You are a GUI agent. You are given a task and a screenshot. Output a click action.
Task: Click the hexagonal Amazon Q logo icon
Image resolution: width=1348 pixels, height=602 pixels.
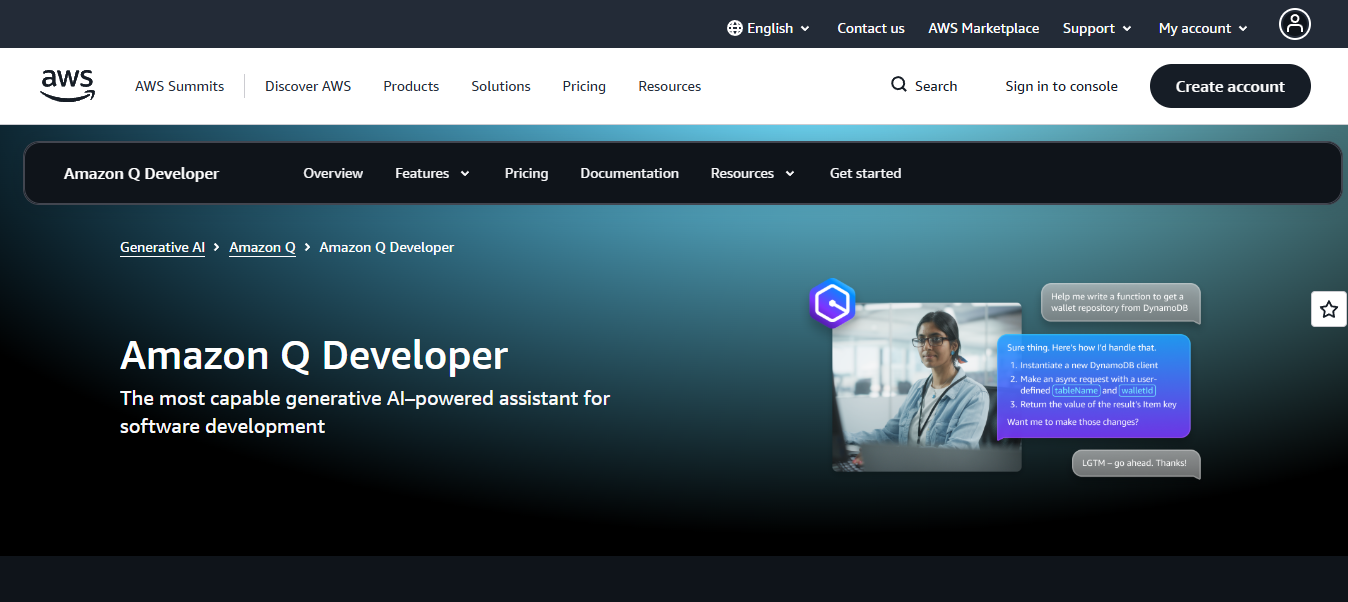832,302
